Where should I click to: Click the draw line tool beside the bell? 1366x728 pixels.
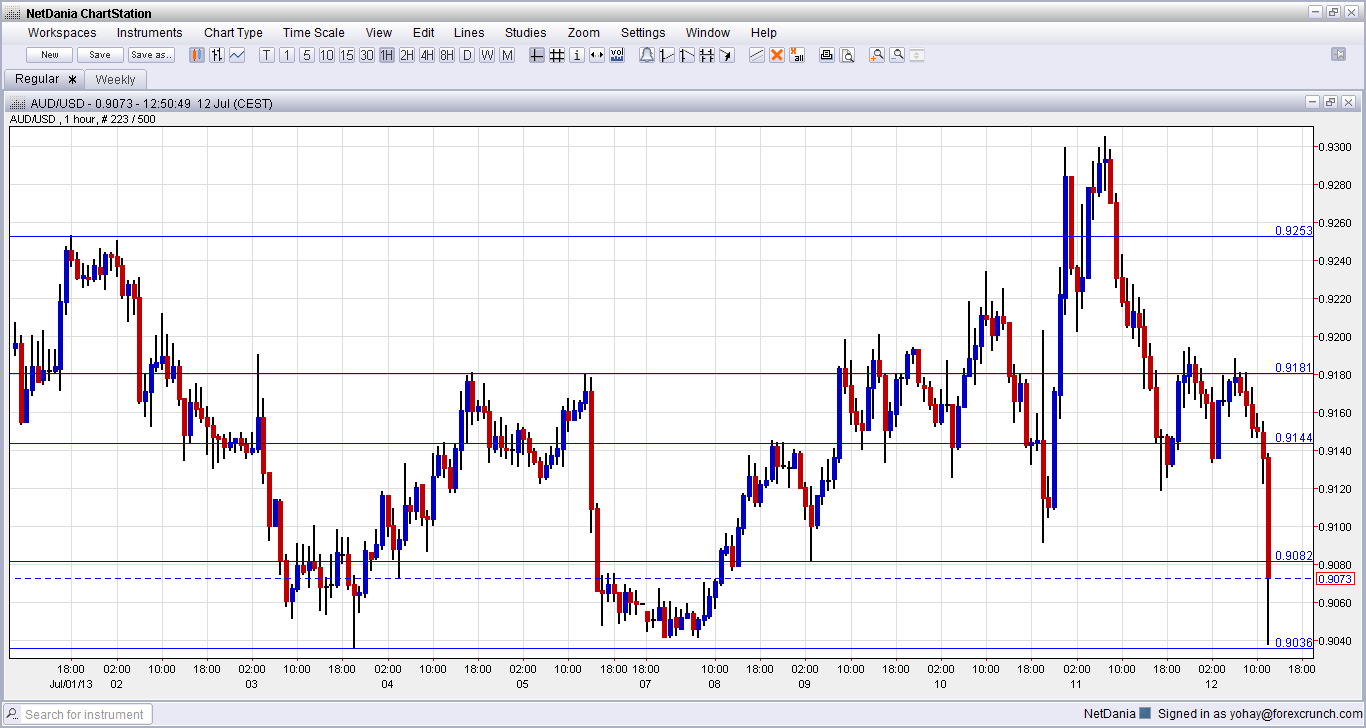point(667,55)
